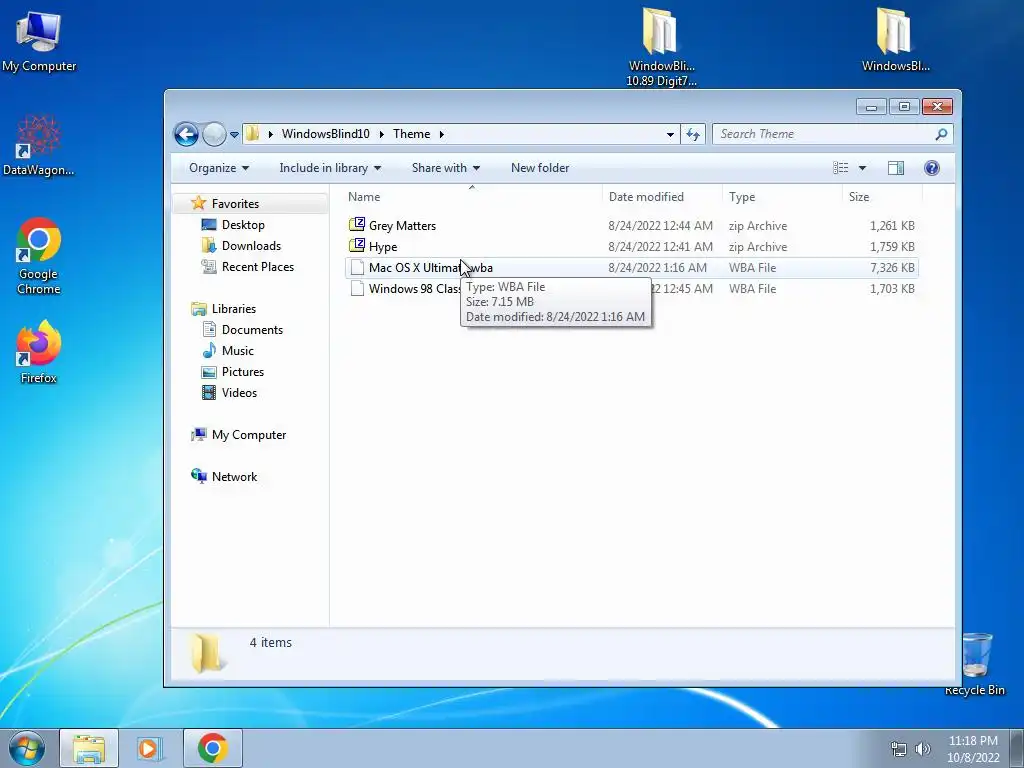
Task: Open Downloads under Favorites
Action: click(x=251, y=246)
